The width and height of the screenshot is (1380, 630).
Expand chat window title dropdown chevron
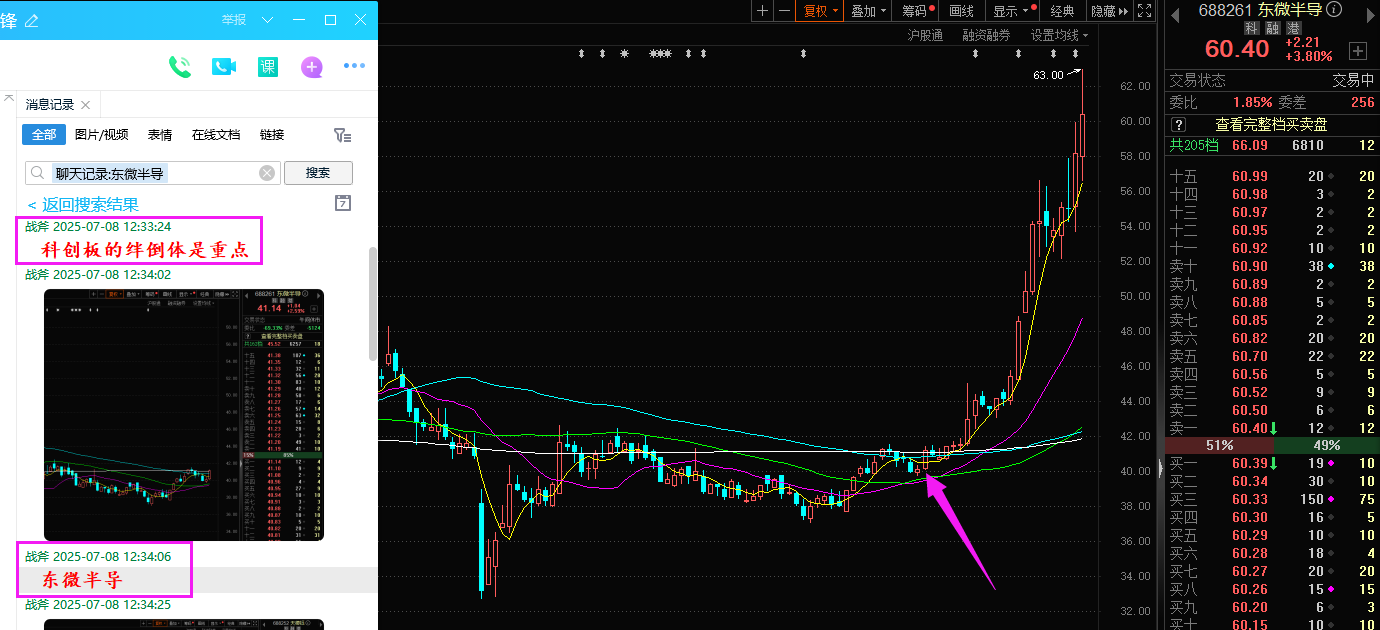[x=267, y=20]
